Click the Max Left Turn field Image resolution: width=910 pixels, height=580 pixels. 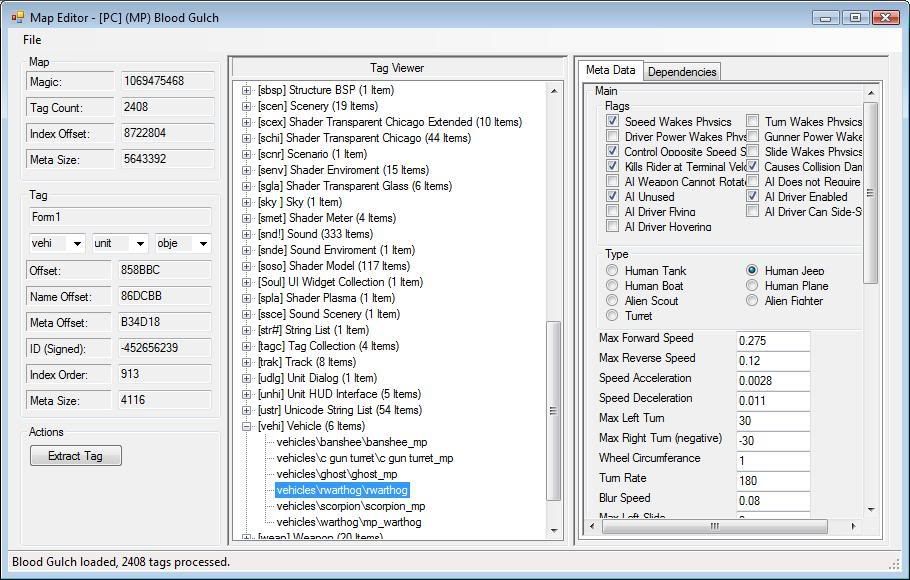coord(773,421)
